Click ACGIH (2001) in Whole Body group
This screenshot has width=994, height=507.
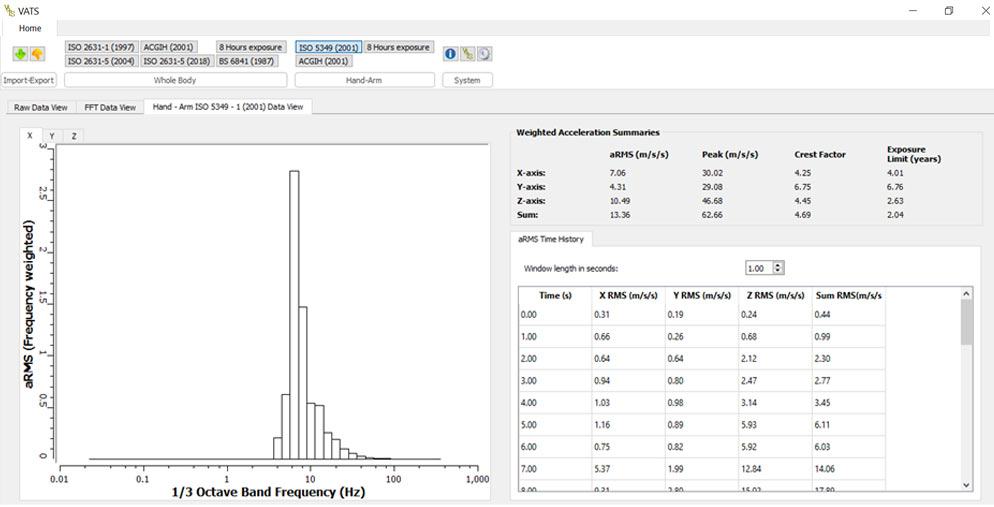169,48
